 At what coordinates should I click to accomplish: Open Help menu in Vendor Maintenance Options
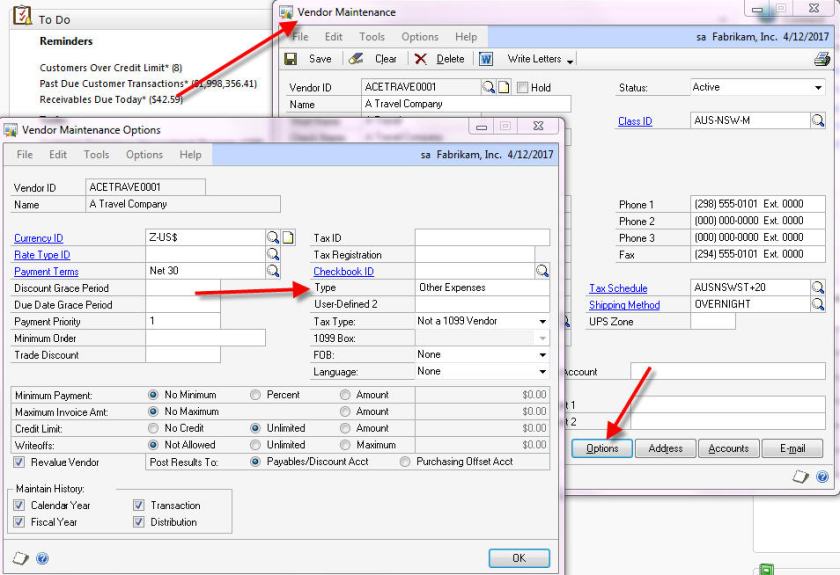(190, 155)
